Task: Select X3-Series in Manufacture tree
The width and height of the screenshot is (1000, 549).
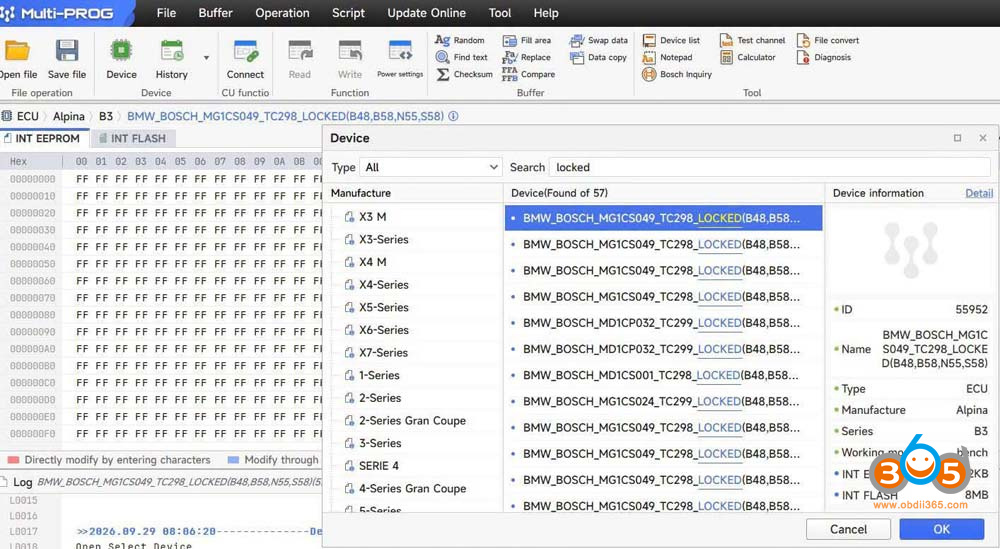Action: 383,240
